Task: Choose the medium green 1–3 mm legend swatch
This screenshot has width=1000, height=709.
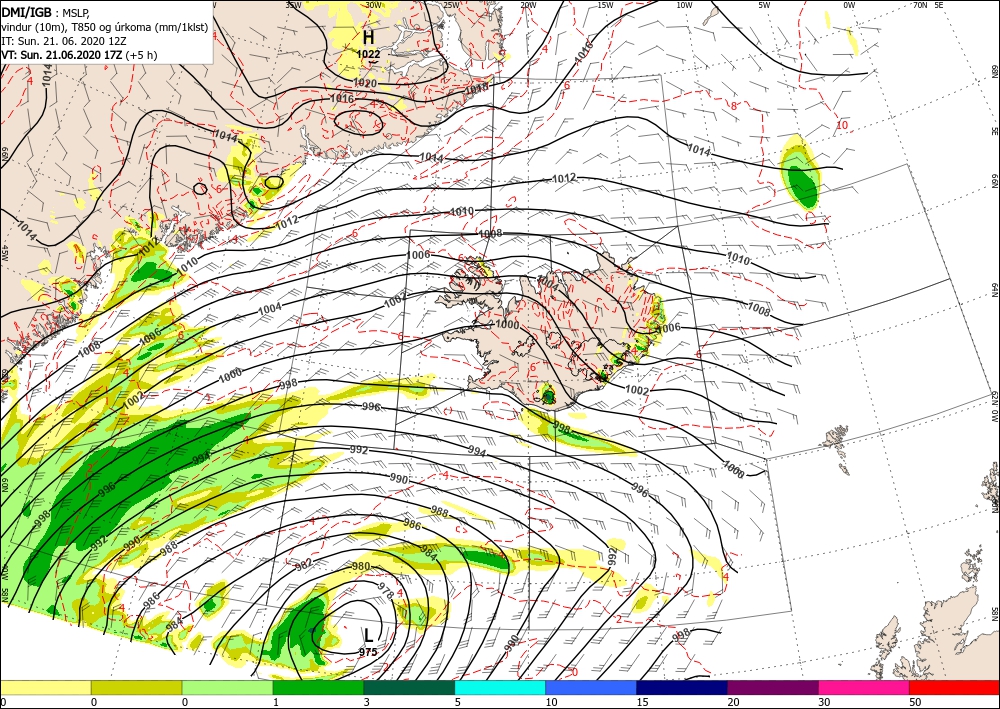Action: pyautogui.click(x=318, y=687)
